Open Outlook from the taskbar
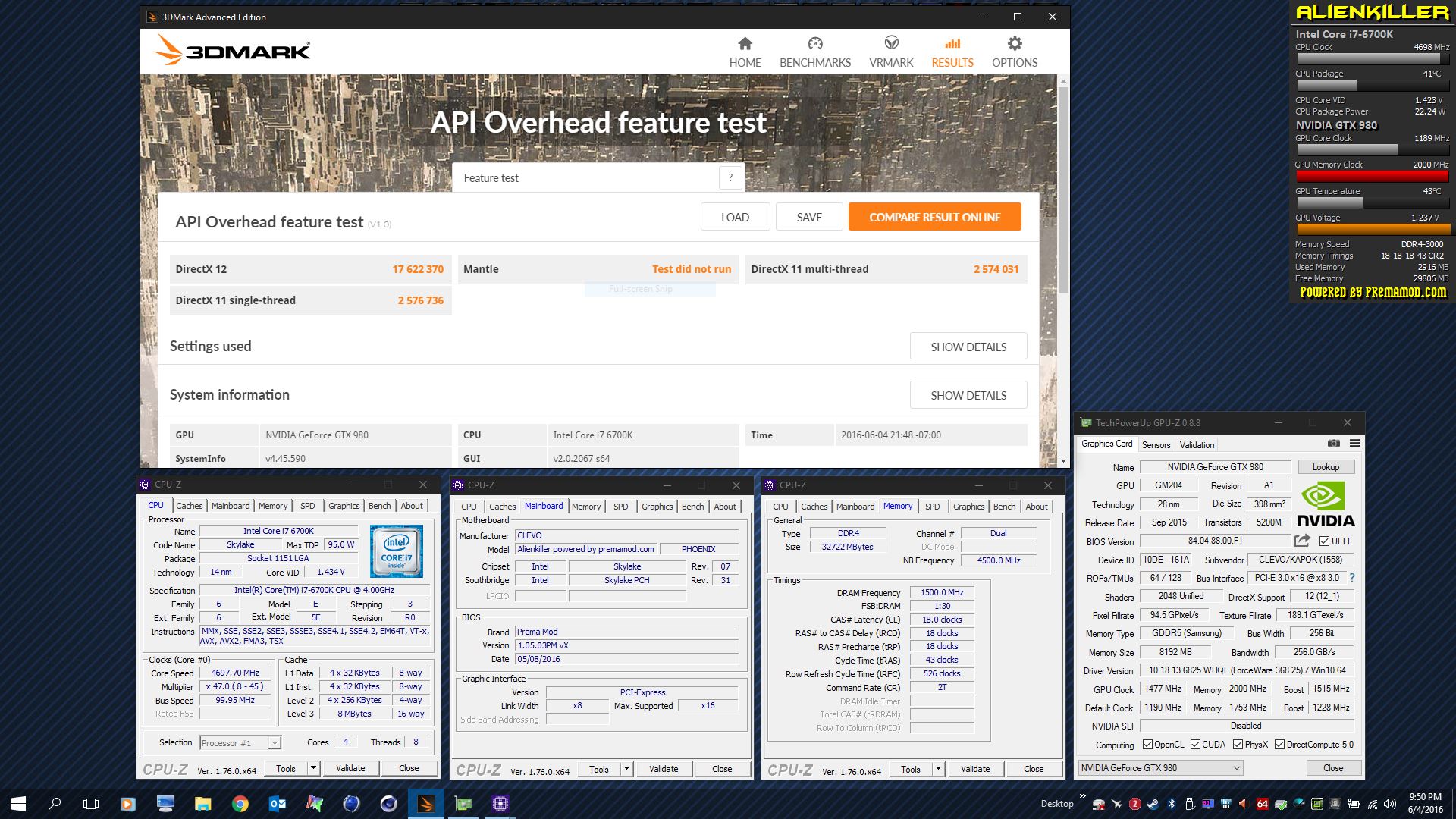 [x=278, y=804]
